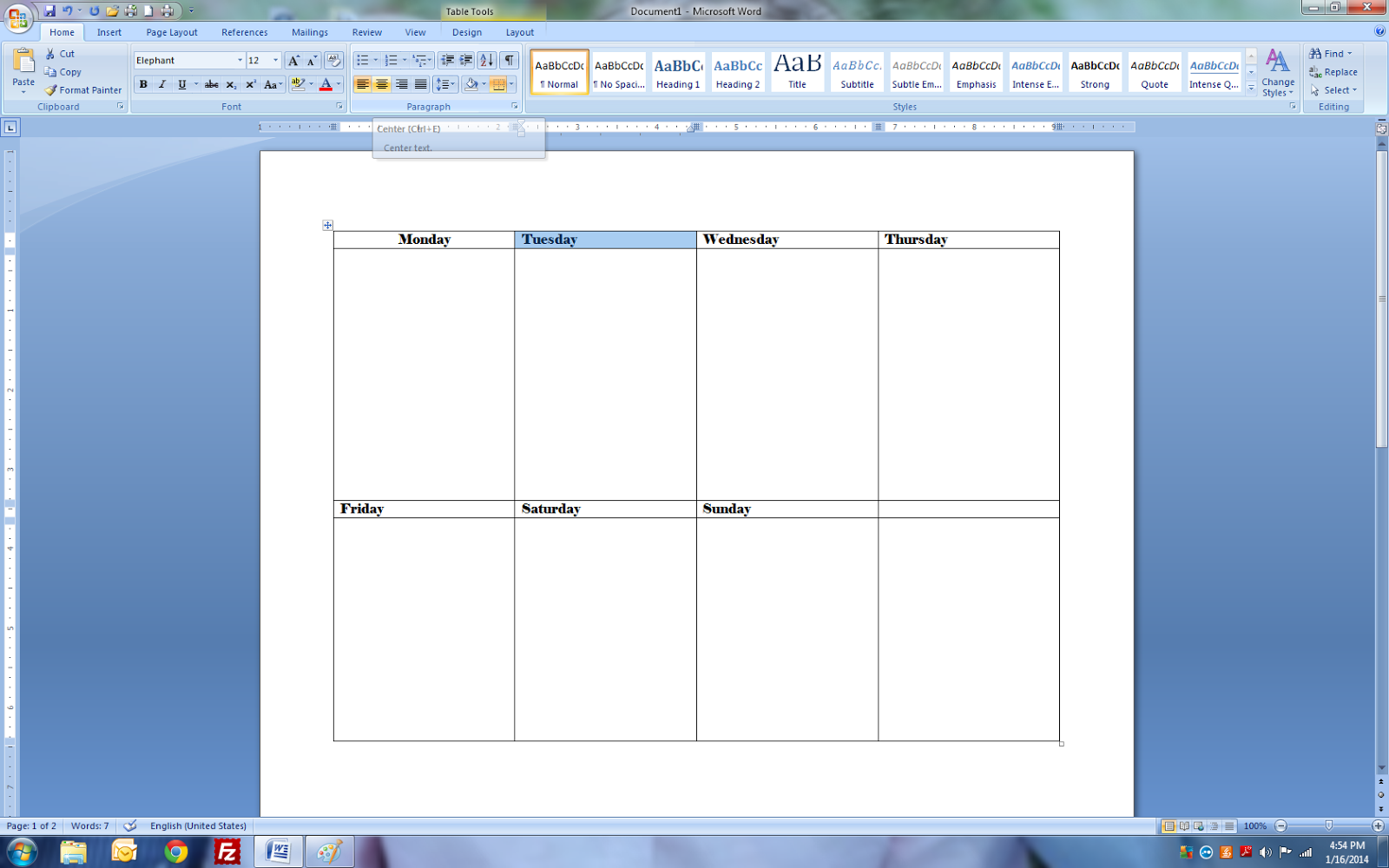
Task: Click the Change Styles icon
Action: click(x=1277, y=61)
